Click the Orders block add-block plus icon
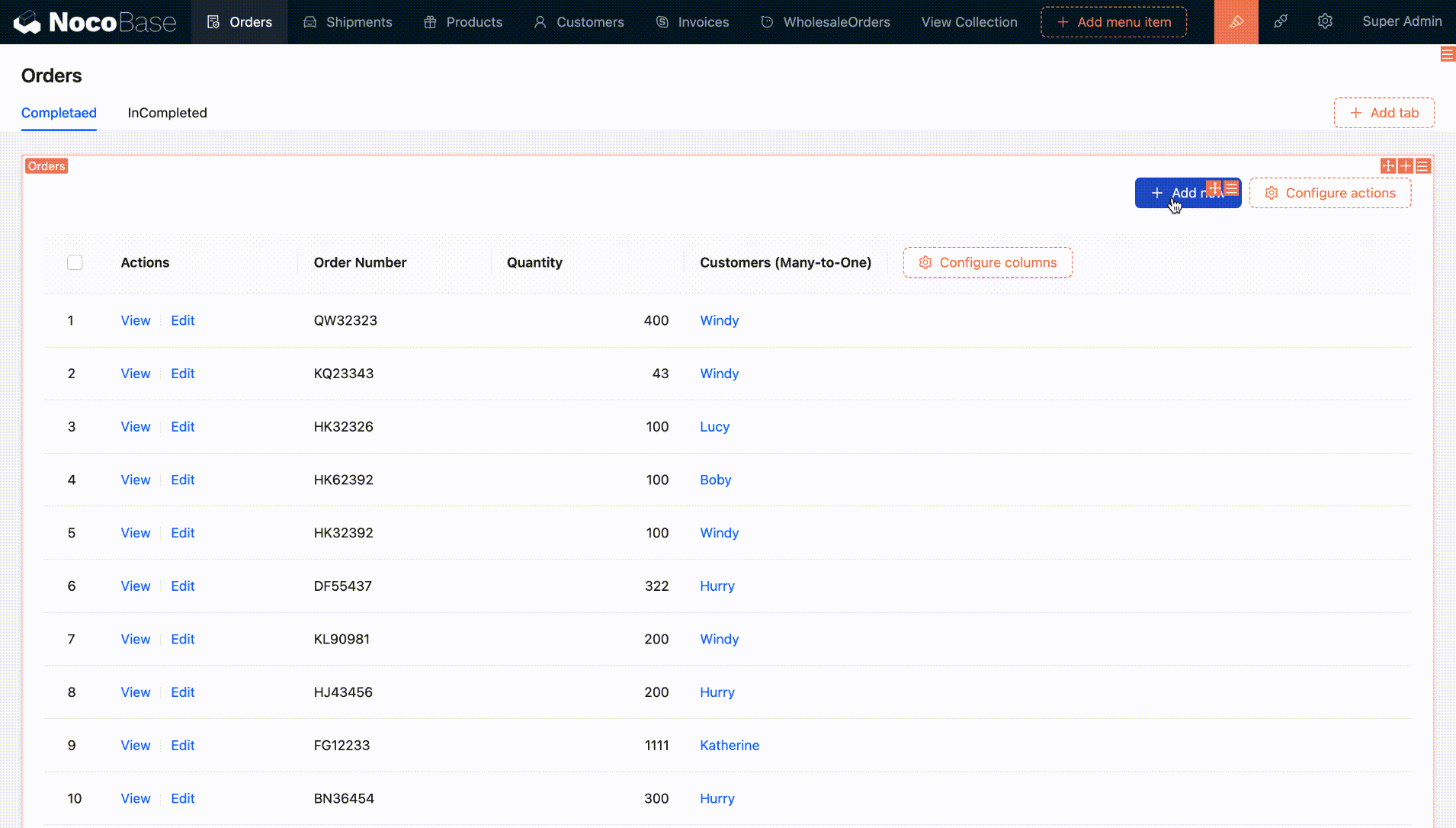Screen dimensions: 1456x828 (1406, 166)
